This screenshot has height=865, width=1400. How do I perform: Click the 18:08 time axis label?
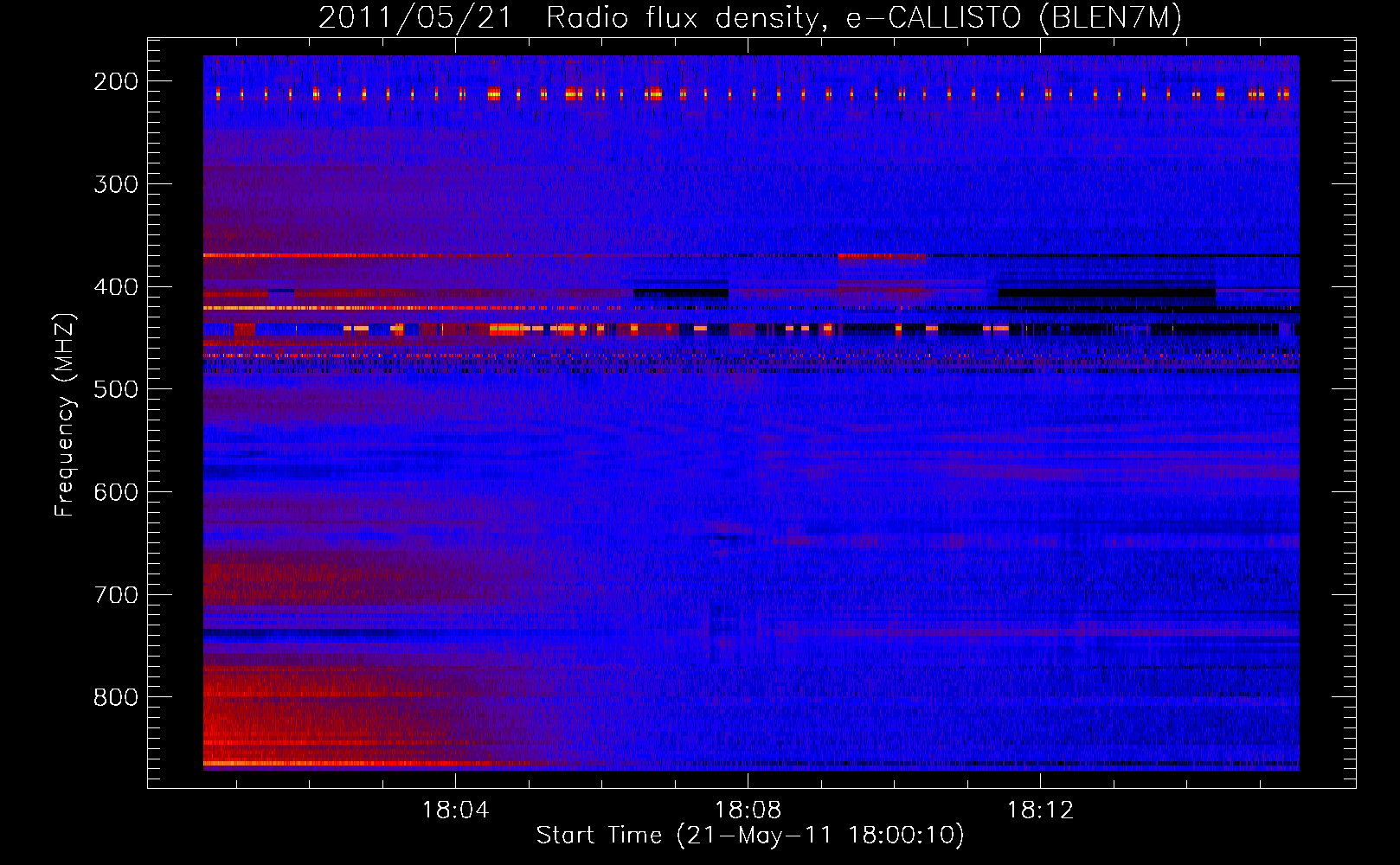tap(748, 811)
